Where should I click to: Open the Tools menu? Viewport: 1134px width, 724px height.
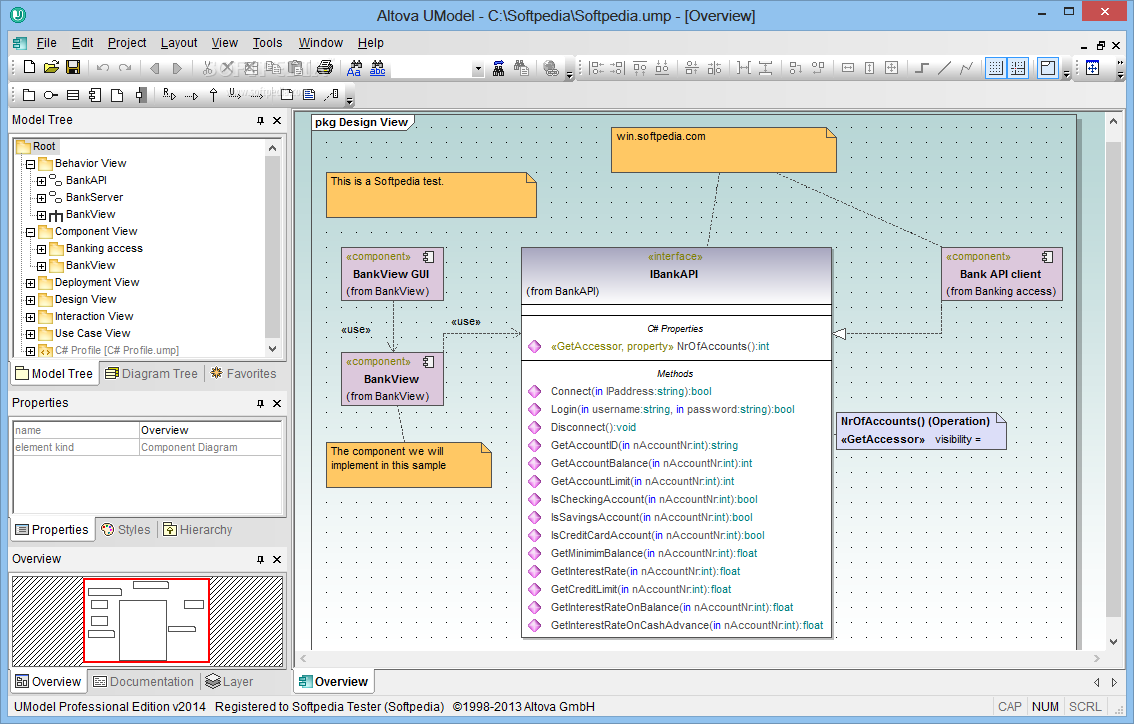(268, 43)
